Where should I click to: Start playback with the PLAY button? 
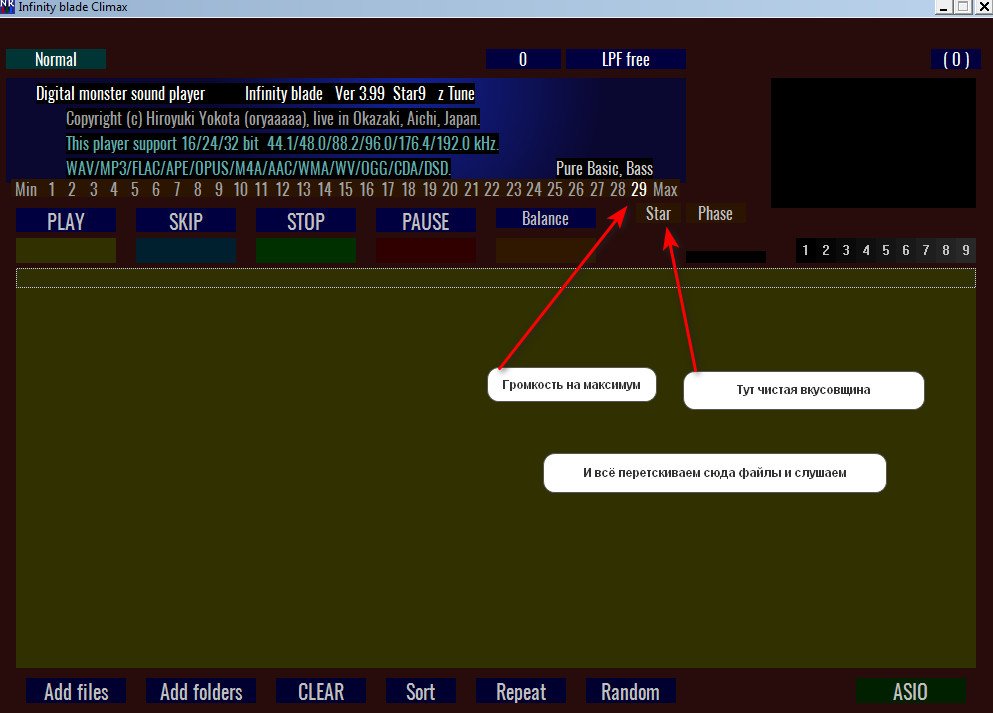click(x=66, y=222)
